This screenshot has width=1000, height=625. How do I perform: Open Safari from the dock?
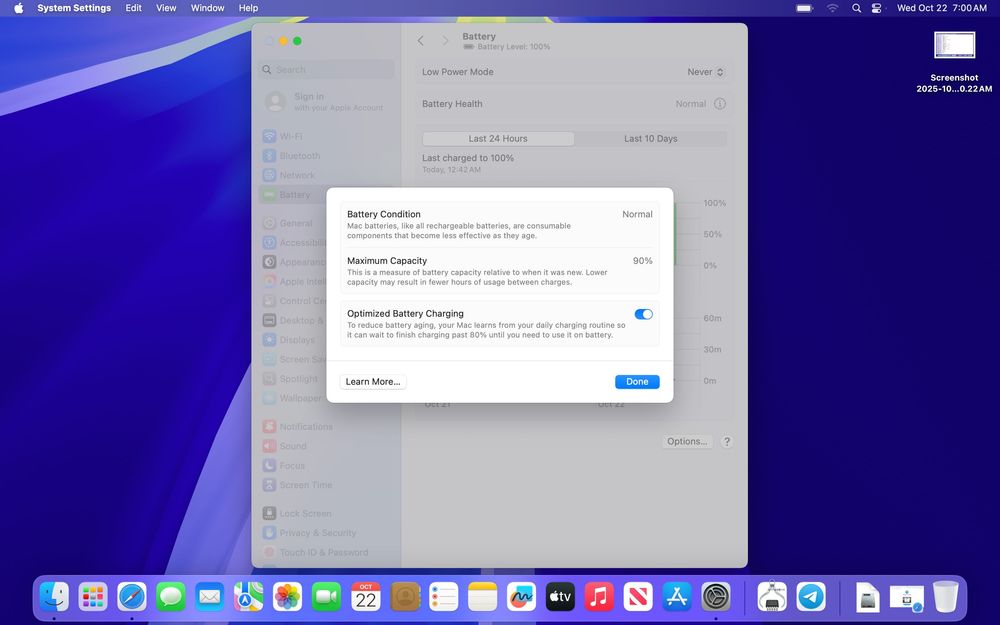pos(132,597)
